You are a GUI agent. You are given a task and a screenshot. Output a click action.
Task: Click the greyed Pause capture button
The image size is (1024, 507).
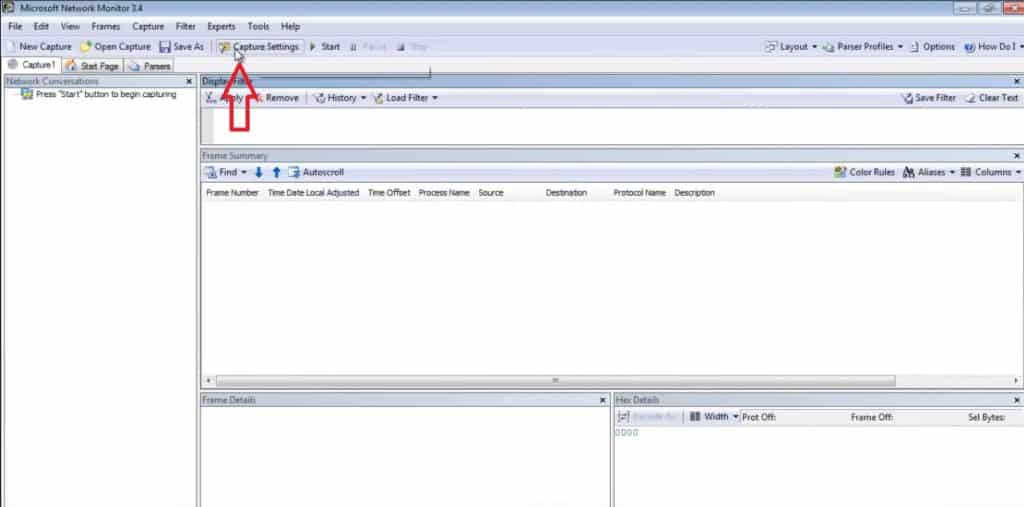pyautogui.click(x=368, y=47)
